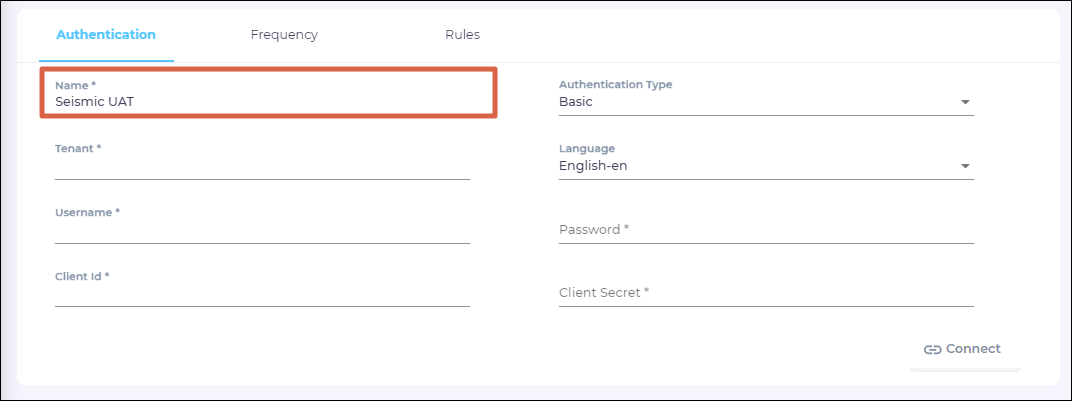Click the Authentication Type label

point(615,85)
